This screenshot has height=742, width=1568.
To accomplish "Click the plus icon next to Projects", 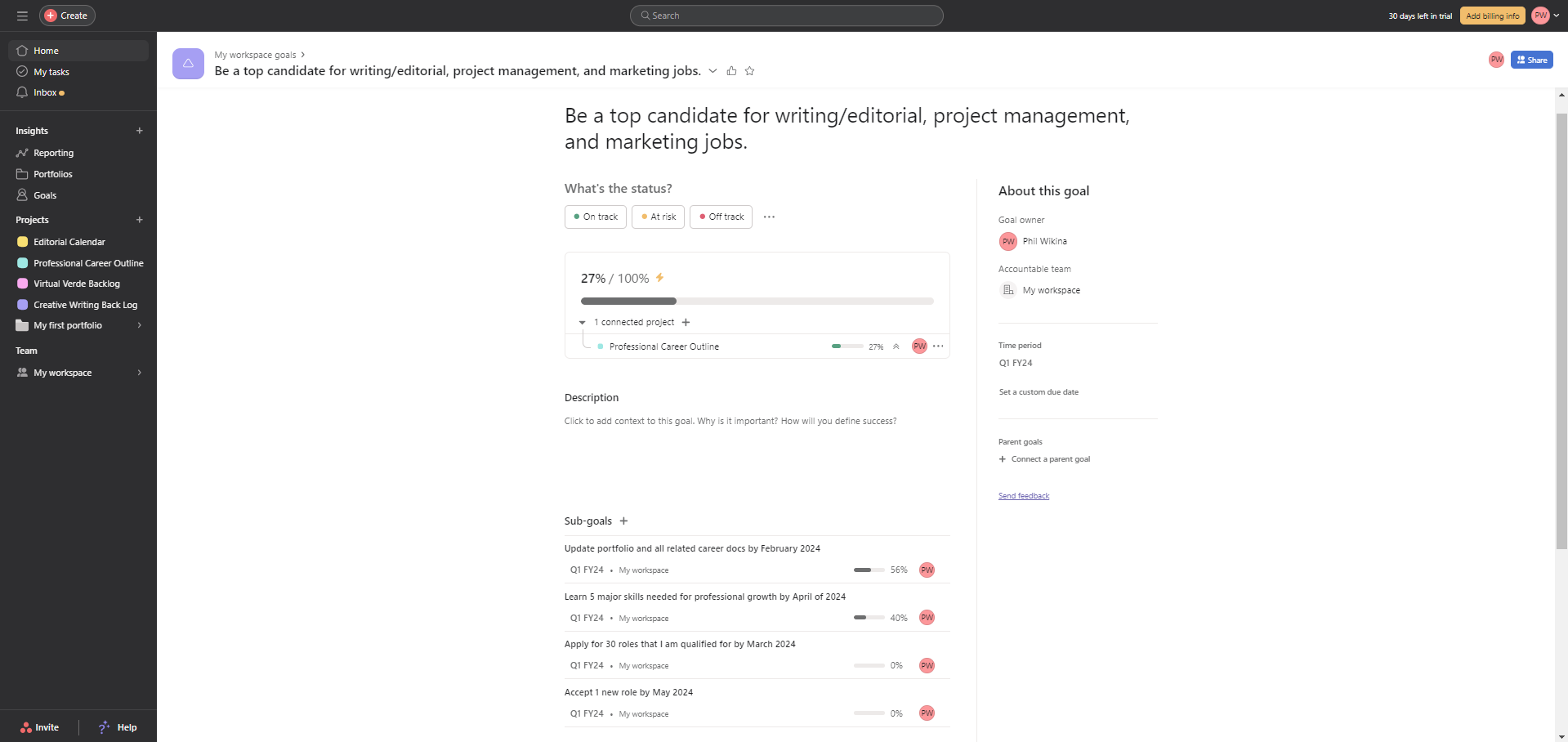I will click(140, 220).
